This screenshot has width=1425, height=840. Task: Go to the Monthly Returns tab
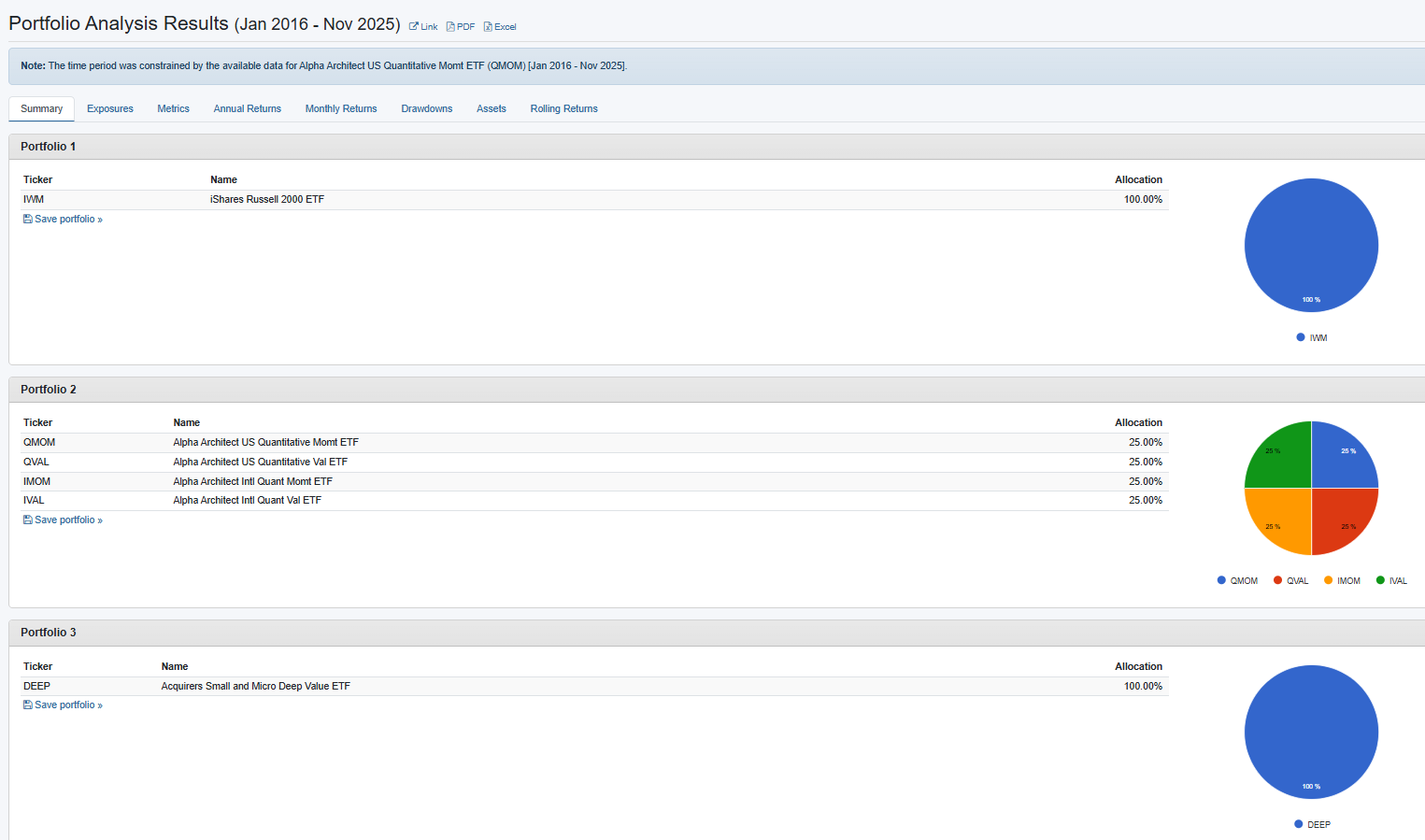(341, 108)
